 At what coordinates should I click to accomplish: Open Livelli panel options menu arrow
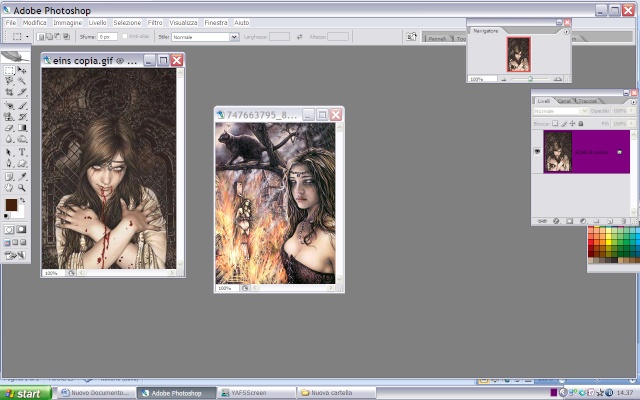click(x=633, y=102)
